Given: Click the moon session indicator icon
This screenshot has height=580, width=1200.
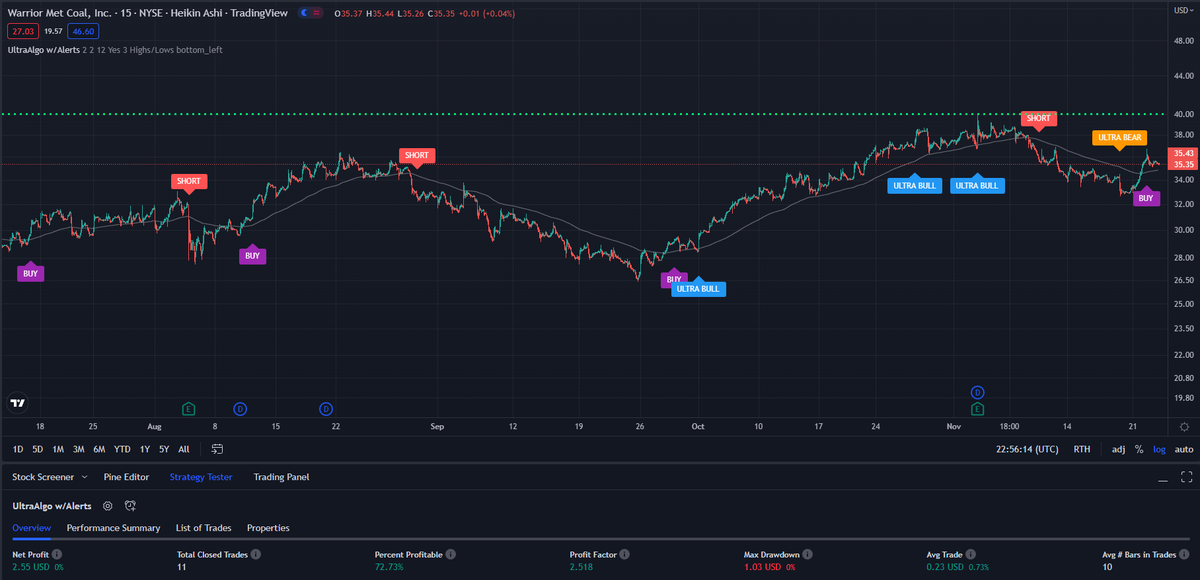Looking at the screenshot, I should [x=303, y=13].
